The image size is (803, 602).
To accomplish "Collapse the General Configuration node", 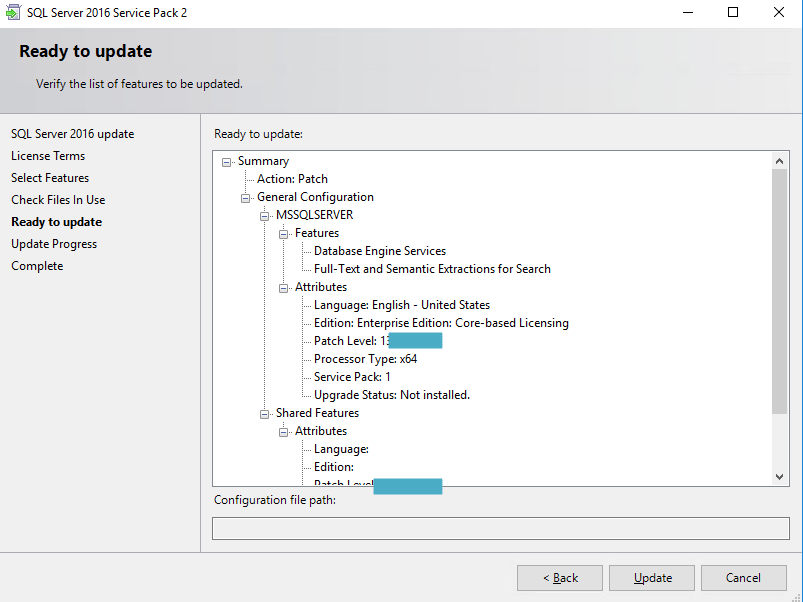I will (x=245, y=198).
